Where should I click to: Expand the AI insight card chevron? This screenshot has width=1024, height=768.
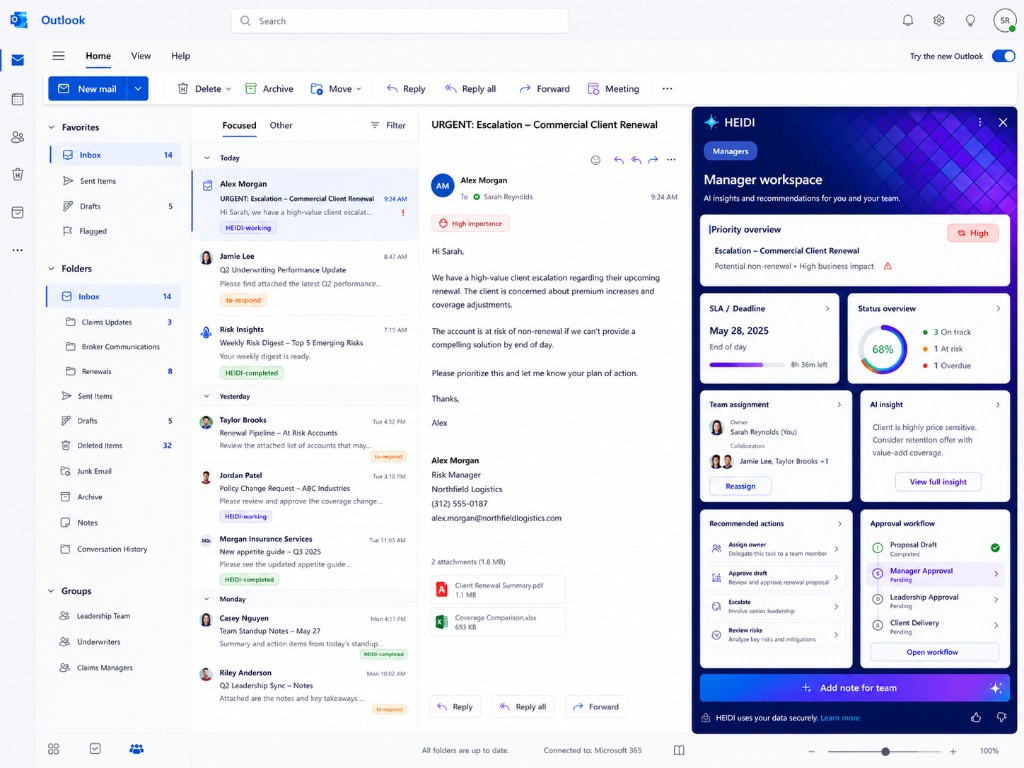[998, 404]
